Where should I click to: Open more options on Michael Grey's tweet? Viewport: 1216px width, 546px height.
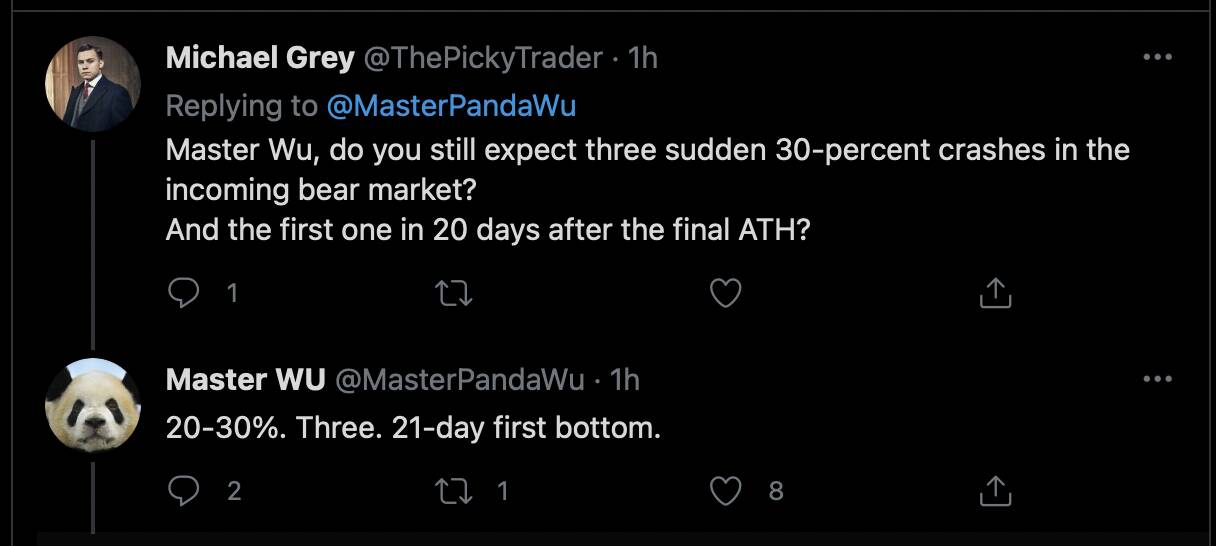click(1157, 58)
